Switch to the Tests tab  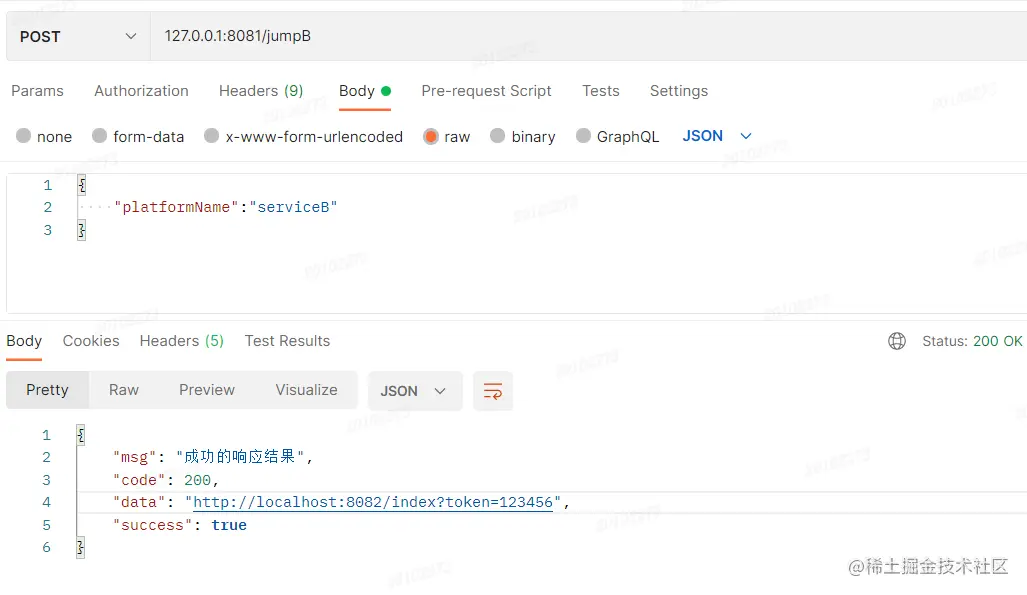point(601,91)
